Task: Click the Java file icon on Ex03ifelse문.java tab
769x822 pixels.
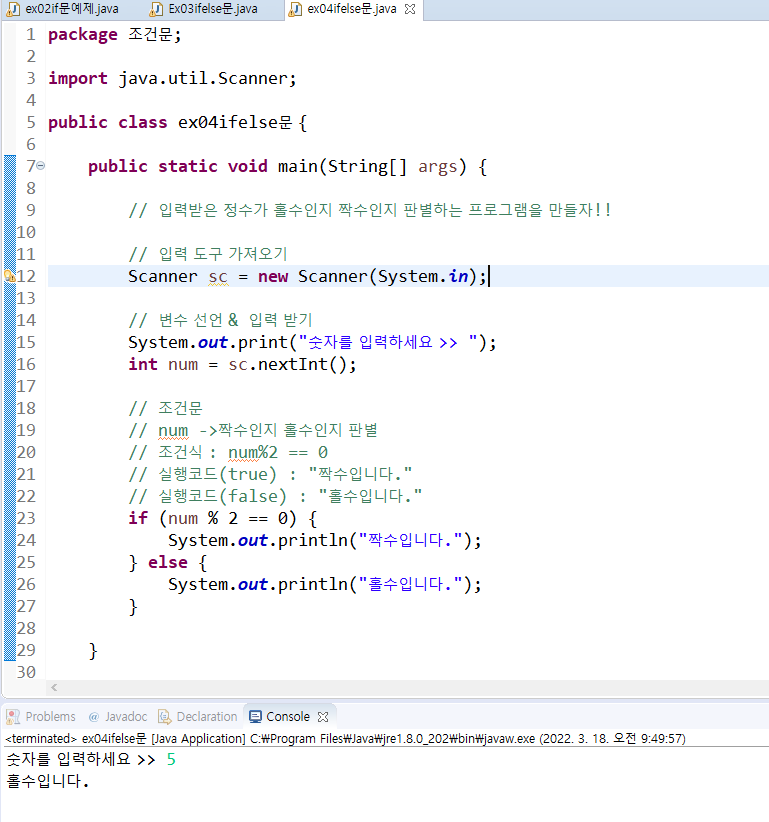Action: pyautogui.click(x=156, y=9)
